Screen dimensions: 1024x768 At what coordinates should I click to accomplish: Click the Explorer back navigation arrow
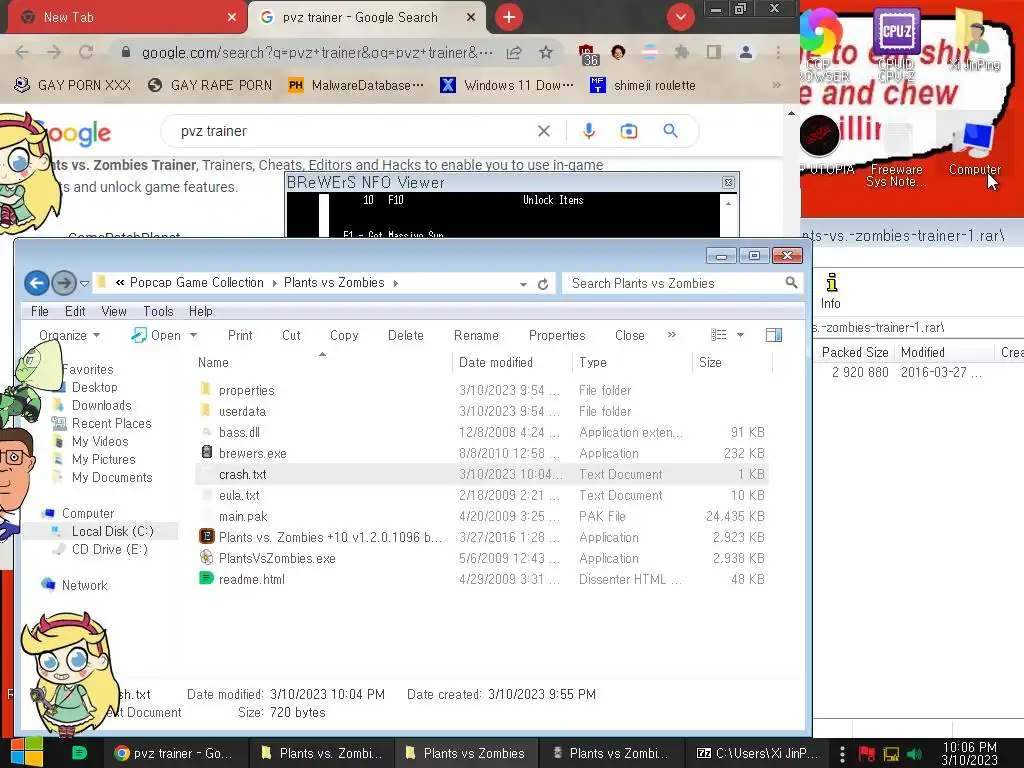pos(37,283)
